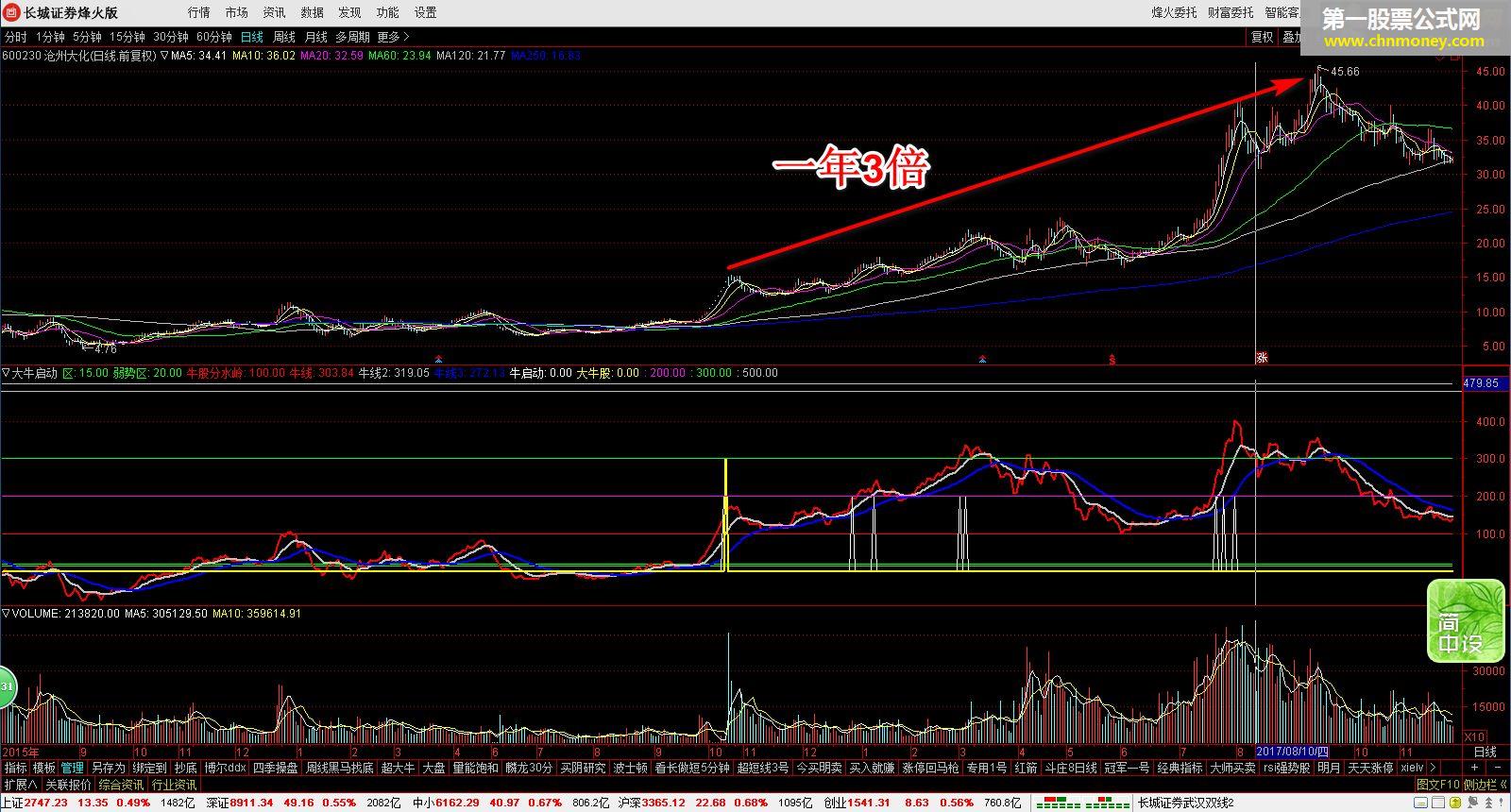This screenshot has height=812, width=1511.
Task: Click 绑定到 bind button
Action: pos(149,768)
